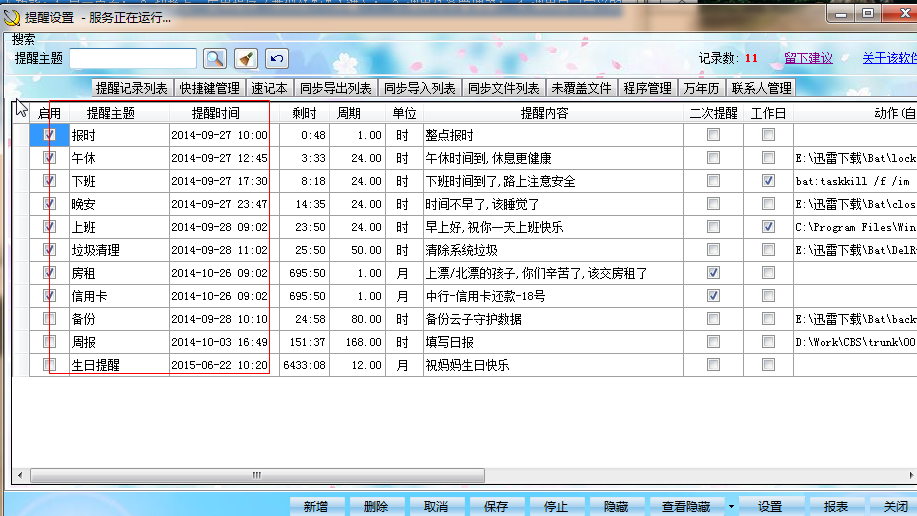Click the 提醒时间 column header
Image resolution: width=917 pixels, height=516 pixels.
[223, 113]
